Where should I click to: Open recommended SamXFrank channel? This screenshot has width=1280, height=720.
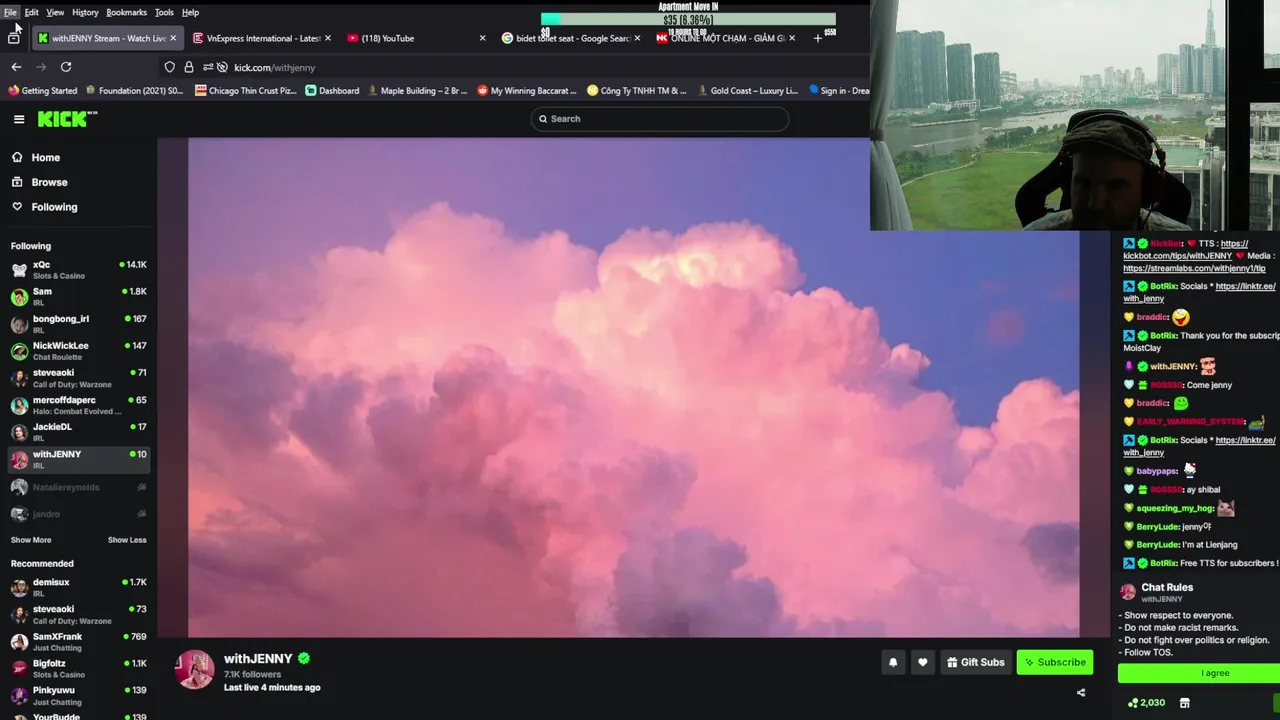78,641
